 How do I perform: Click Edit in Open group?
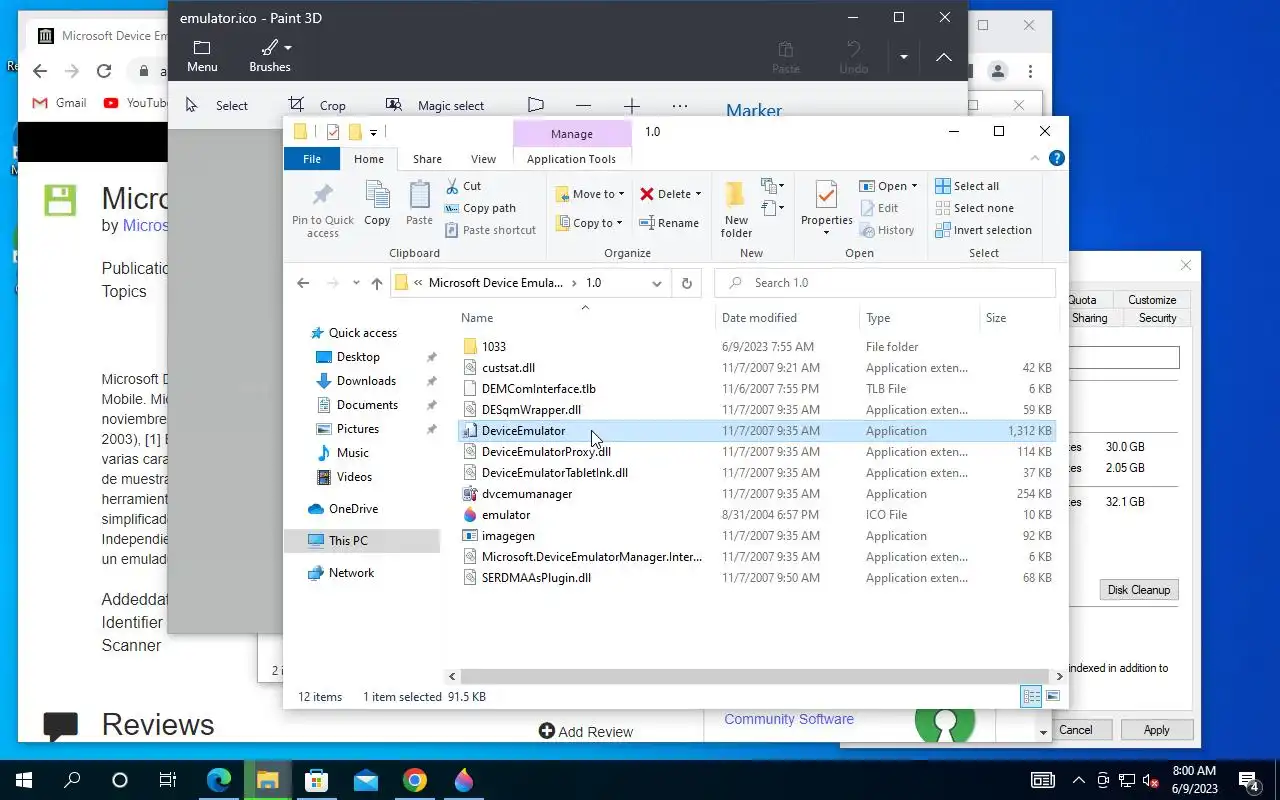pyautogui.click(x=879, y=208)
